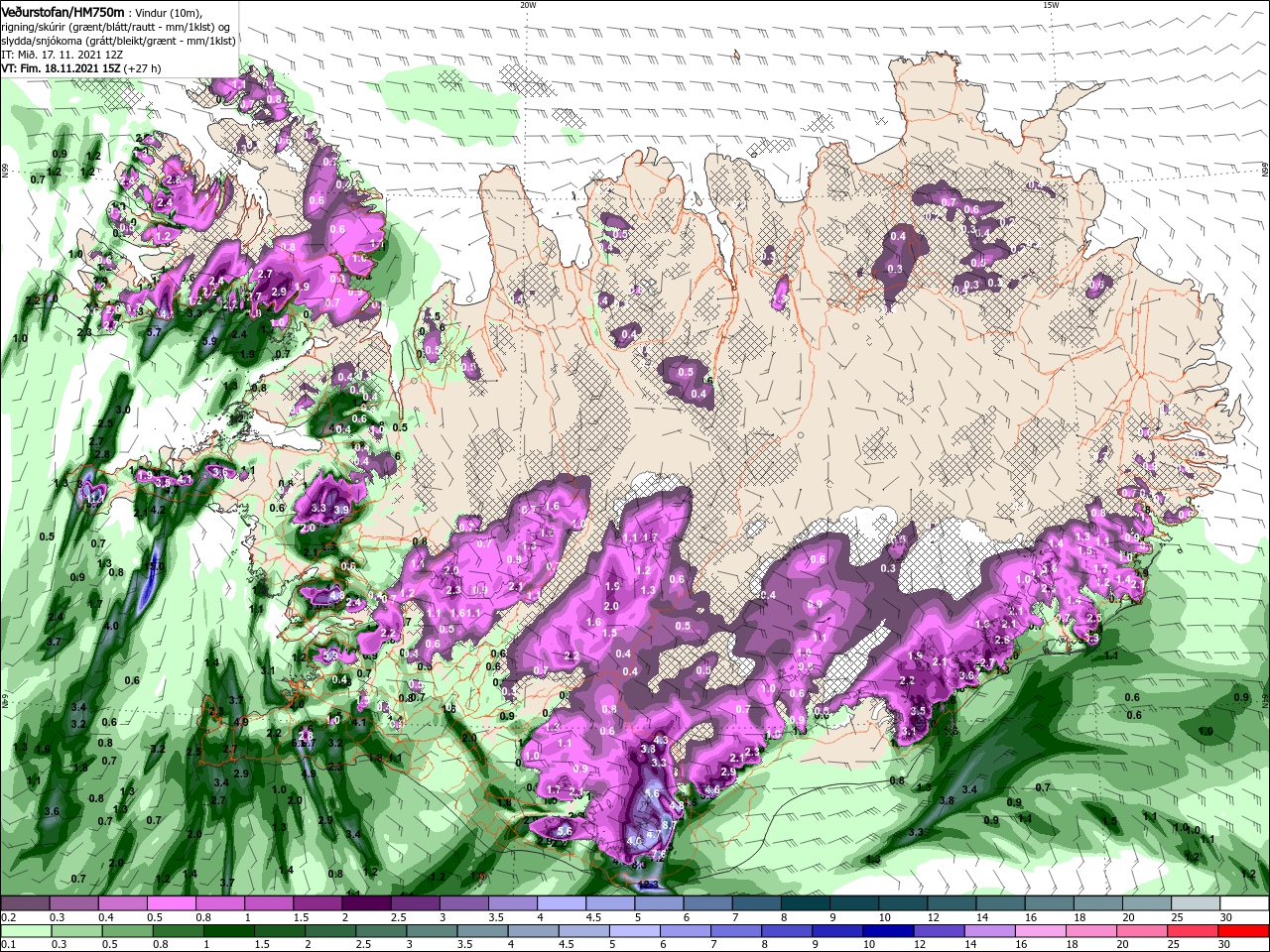
Task: Click the 10 label in the rain legend row
Action: [869, 944]
